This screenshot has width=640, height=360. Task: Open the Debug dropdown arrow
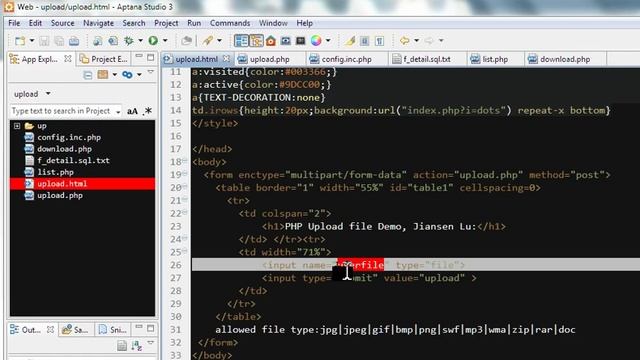[140, 40]
